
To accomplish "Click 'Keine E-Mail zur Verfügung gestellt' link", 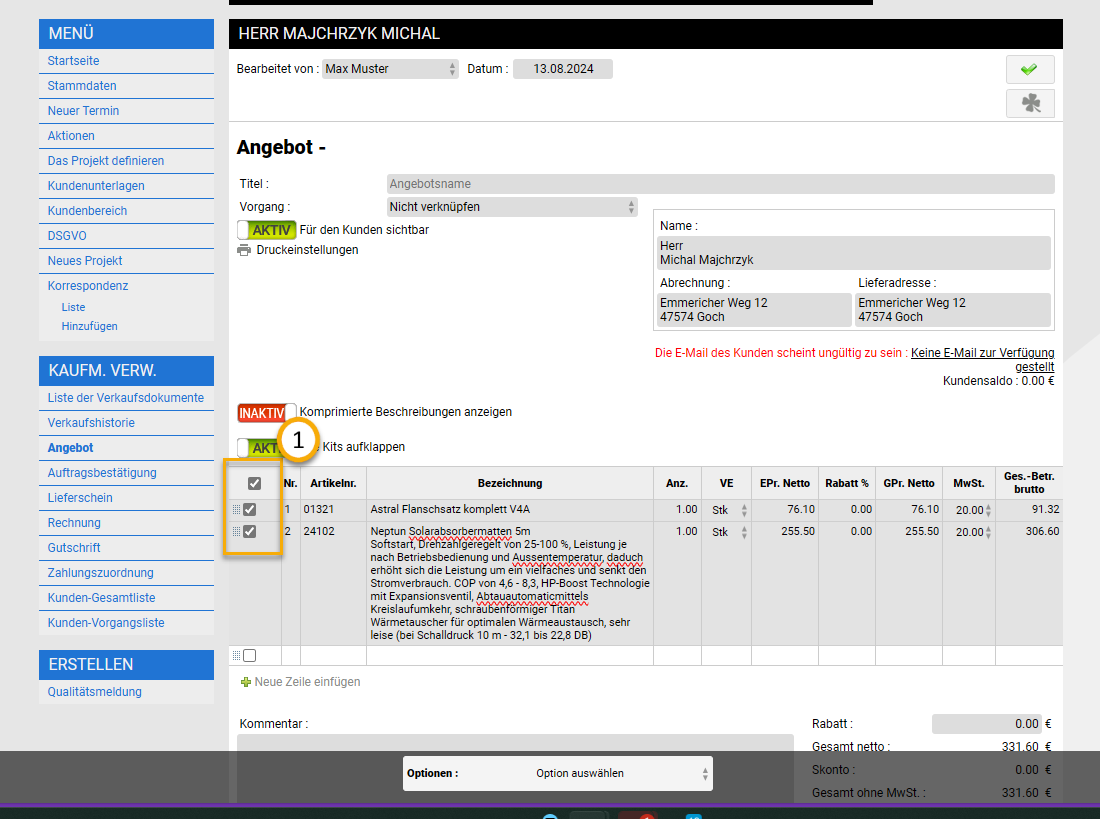I will pos(982,359).
